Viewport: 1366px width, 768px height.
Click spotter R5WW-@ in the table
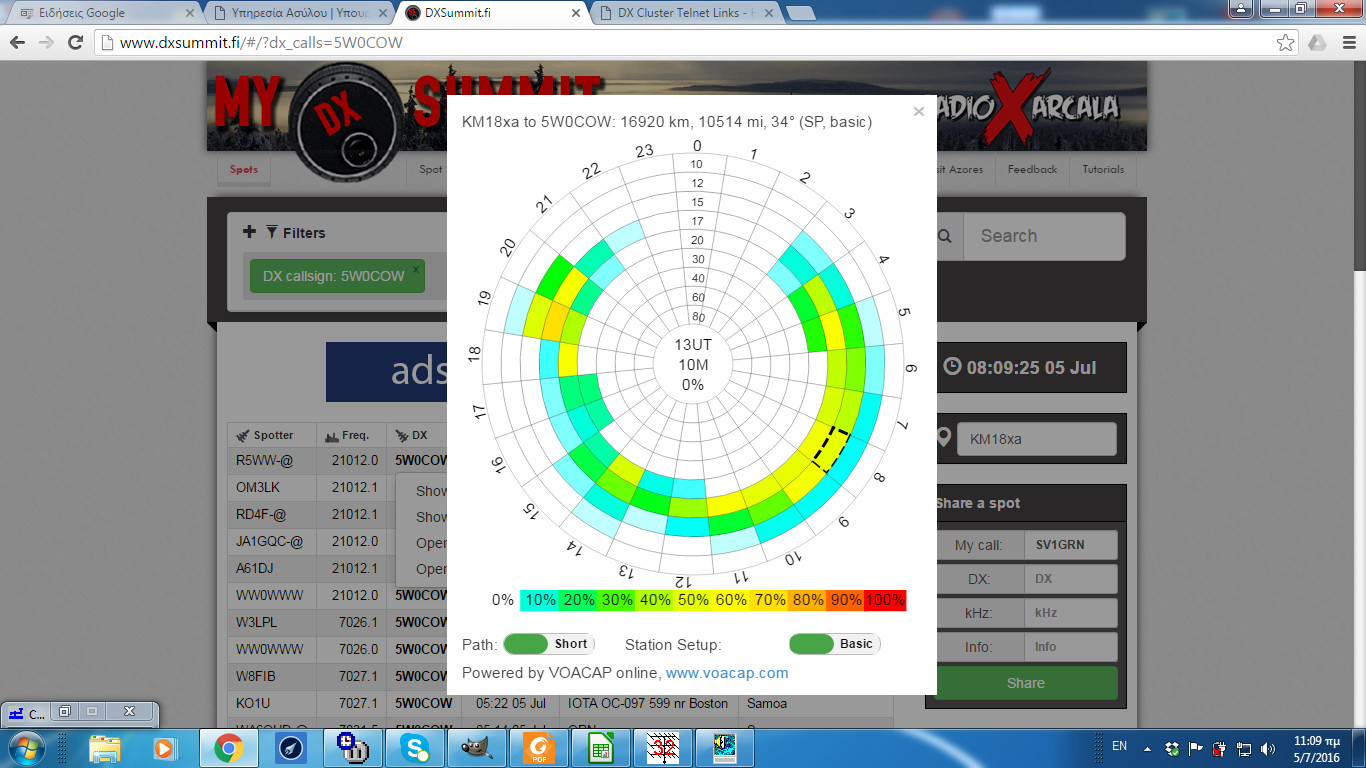coord(264,460)
